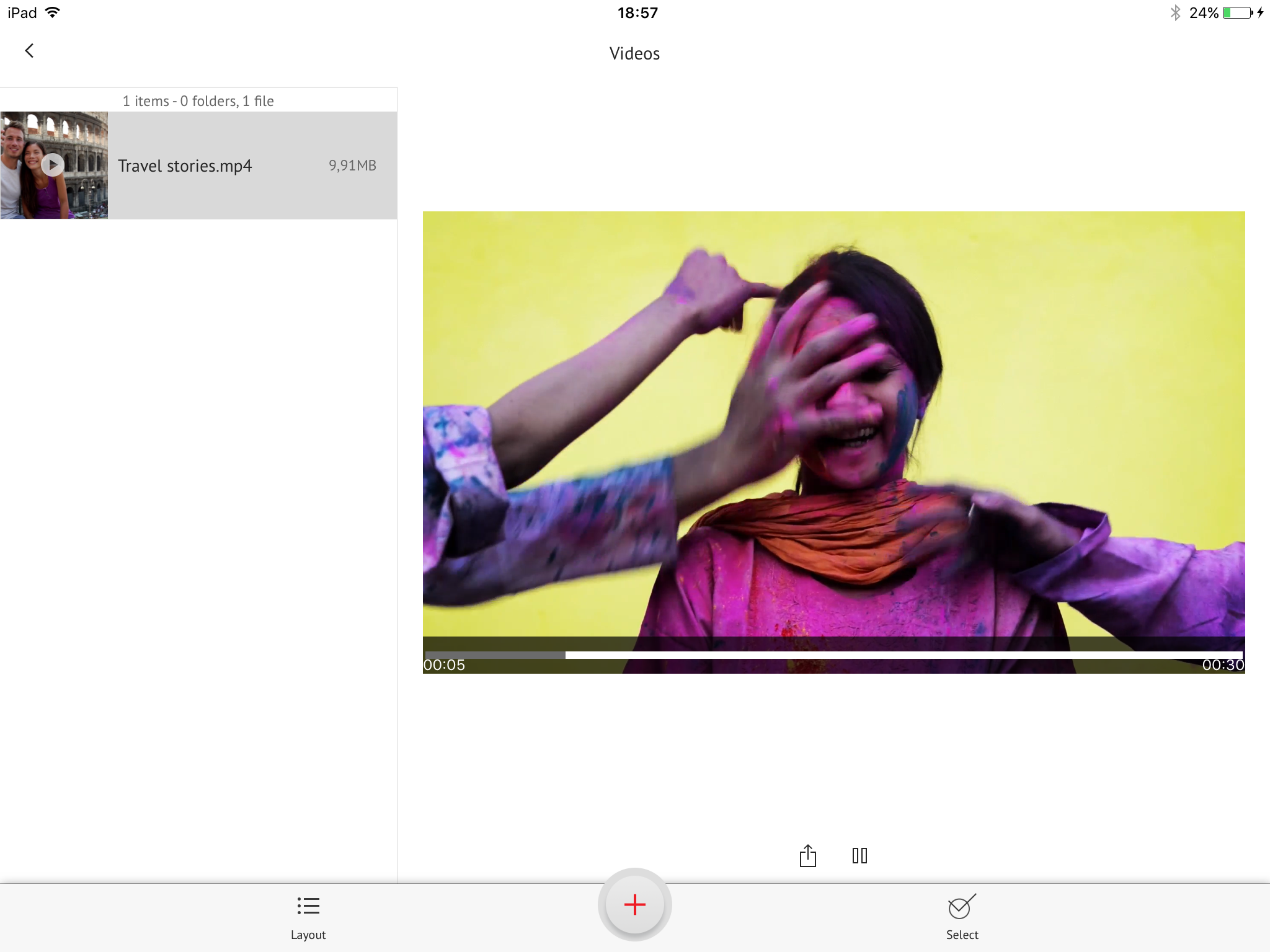The image size is (1270, 952).
Task: Tap the video player frame
Action: pos(833,443)
